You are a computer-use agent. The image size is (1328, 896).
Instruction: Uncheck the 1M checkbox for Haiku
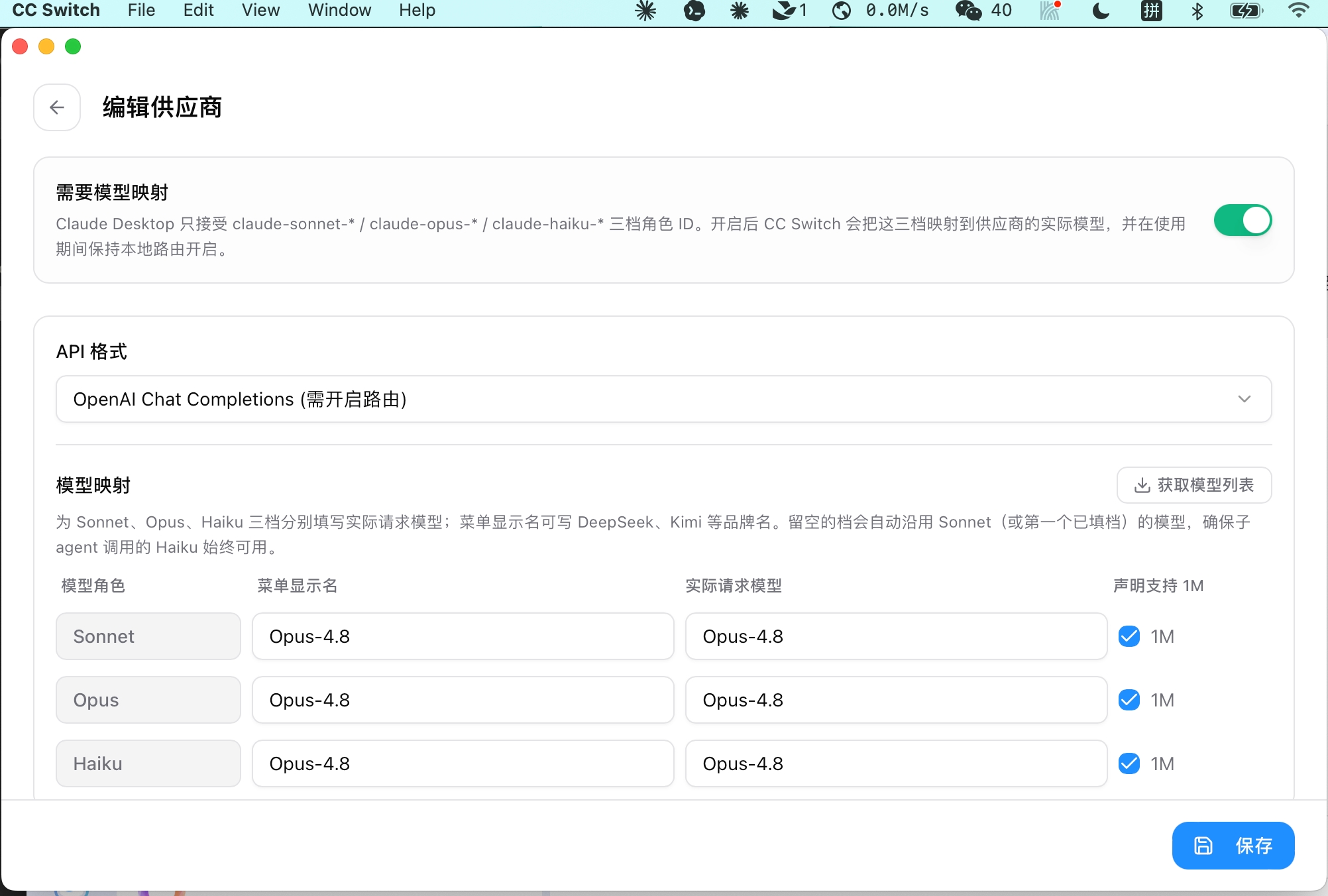click(1129, 763)
